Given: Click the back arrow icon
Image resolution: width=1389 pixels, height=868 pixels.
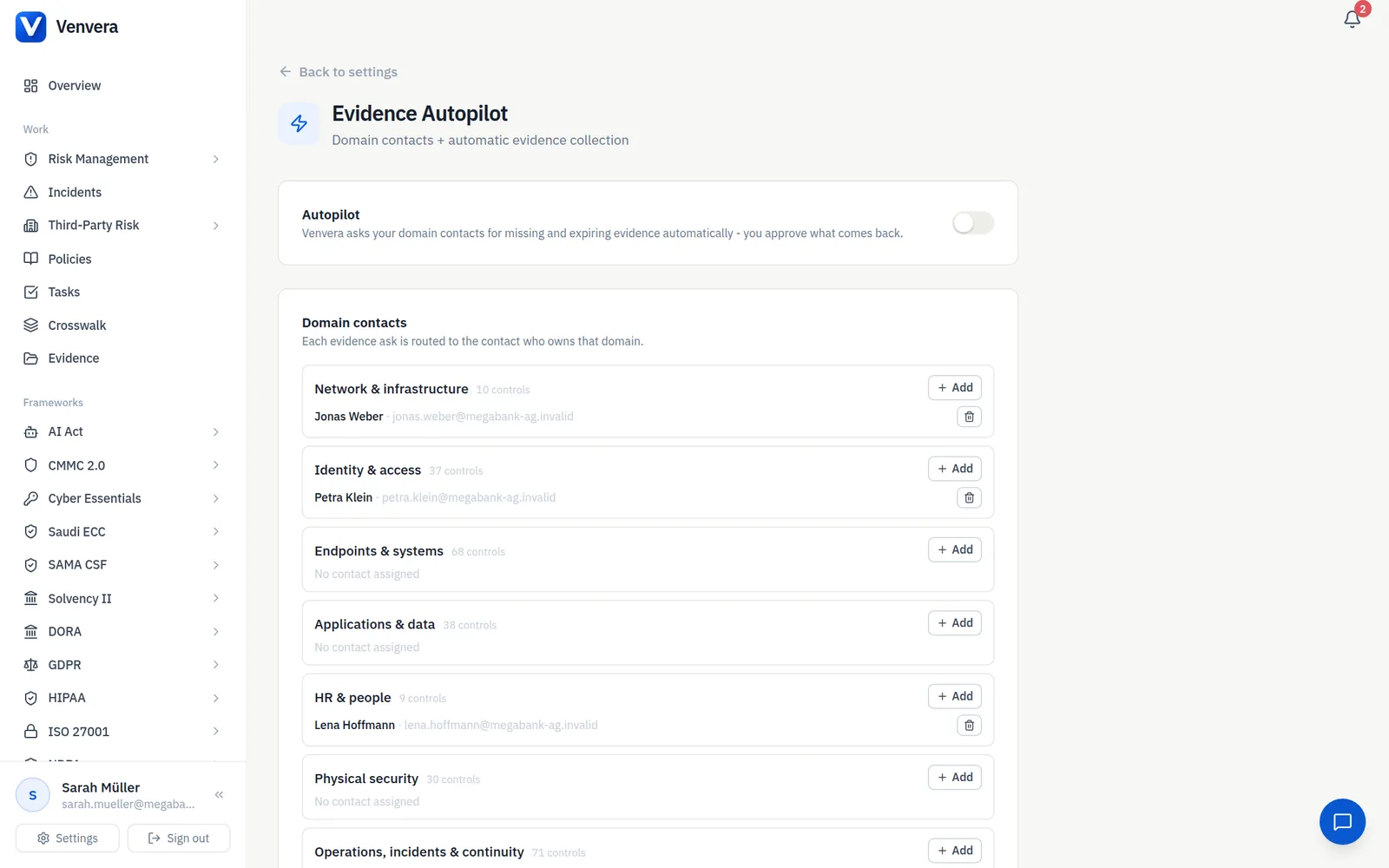Looking at the screenshot, I should tap(286, 71).
